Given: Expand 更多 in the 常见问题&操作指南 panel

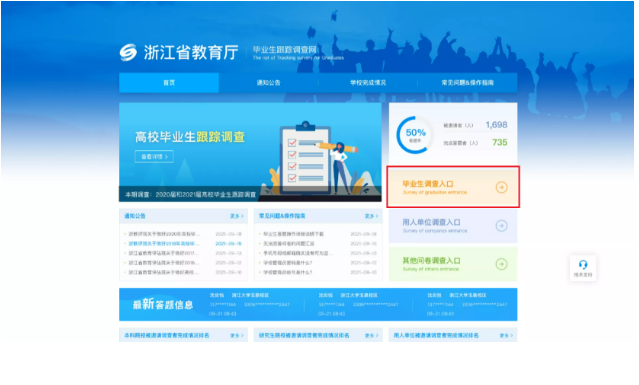Looking at the screenshot, I should [x=371, y=216].
